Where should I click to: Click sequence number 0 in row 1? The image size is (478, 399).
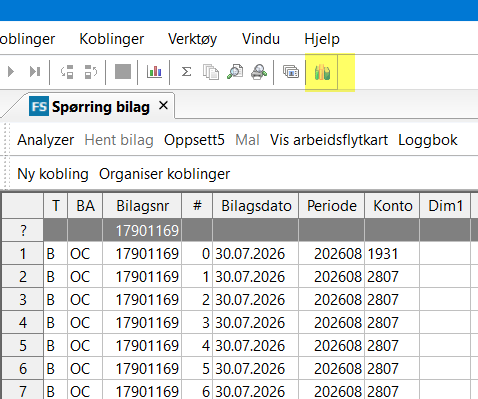click(x=197, y=254)
